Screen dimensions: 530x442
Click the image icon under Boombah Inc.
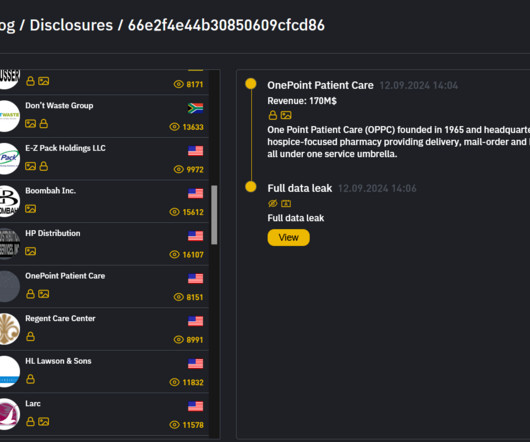pyautogui.click(x=30, y=209)
